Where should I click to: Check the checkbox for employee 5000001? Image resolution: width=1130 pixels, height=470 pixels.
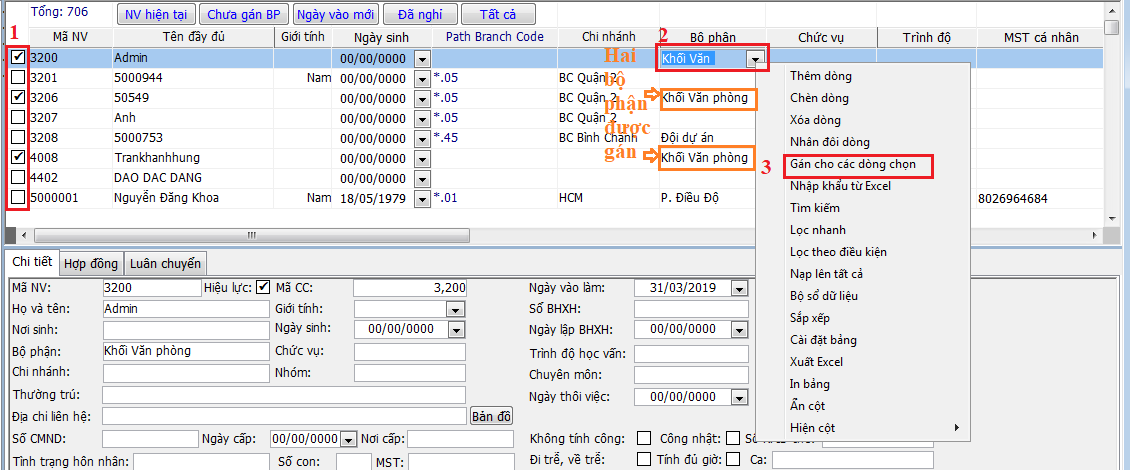coord(18,197)
